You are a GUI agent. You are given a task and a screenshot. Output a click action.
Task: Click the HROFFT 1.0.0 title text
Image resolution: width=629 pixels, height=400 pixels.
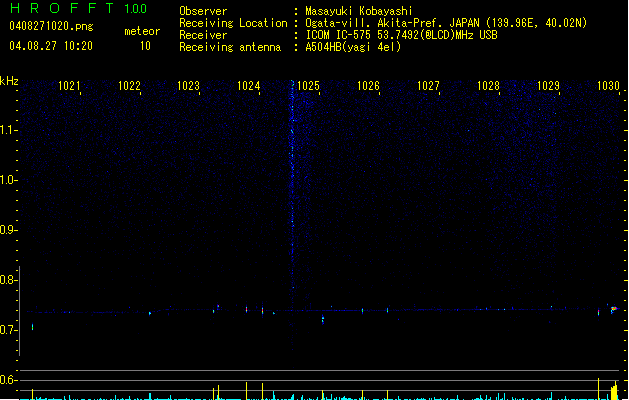(x=78, y=8)
